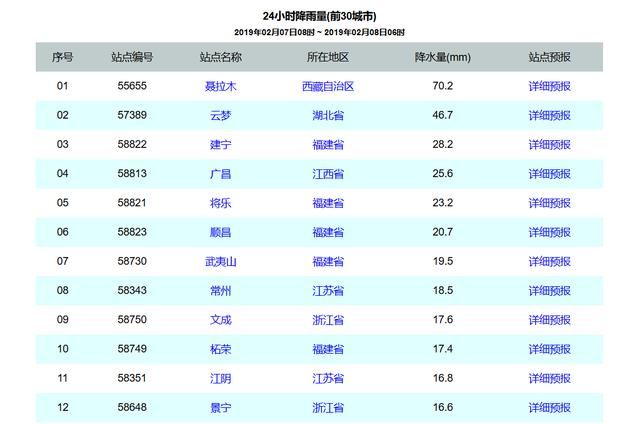Open the 文成 station link
This screenshot has height=424, width=640.
(x=220, y=320)
